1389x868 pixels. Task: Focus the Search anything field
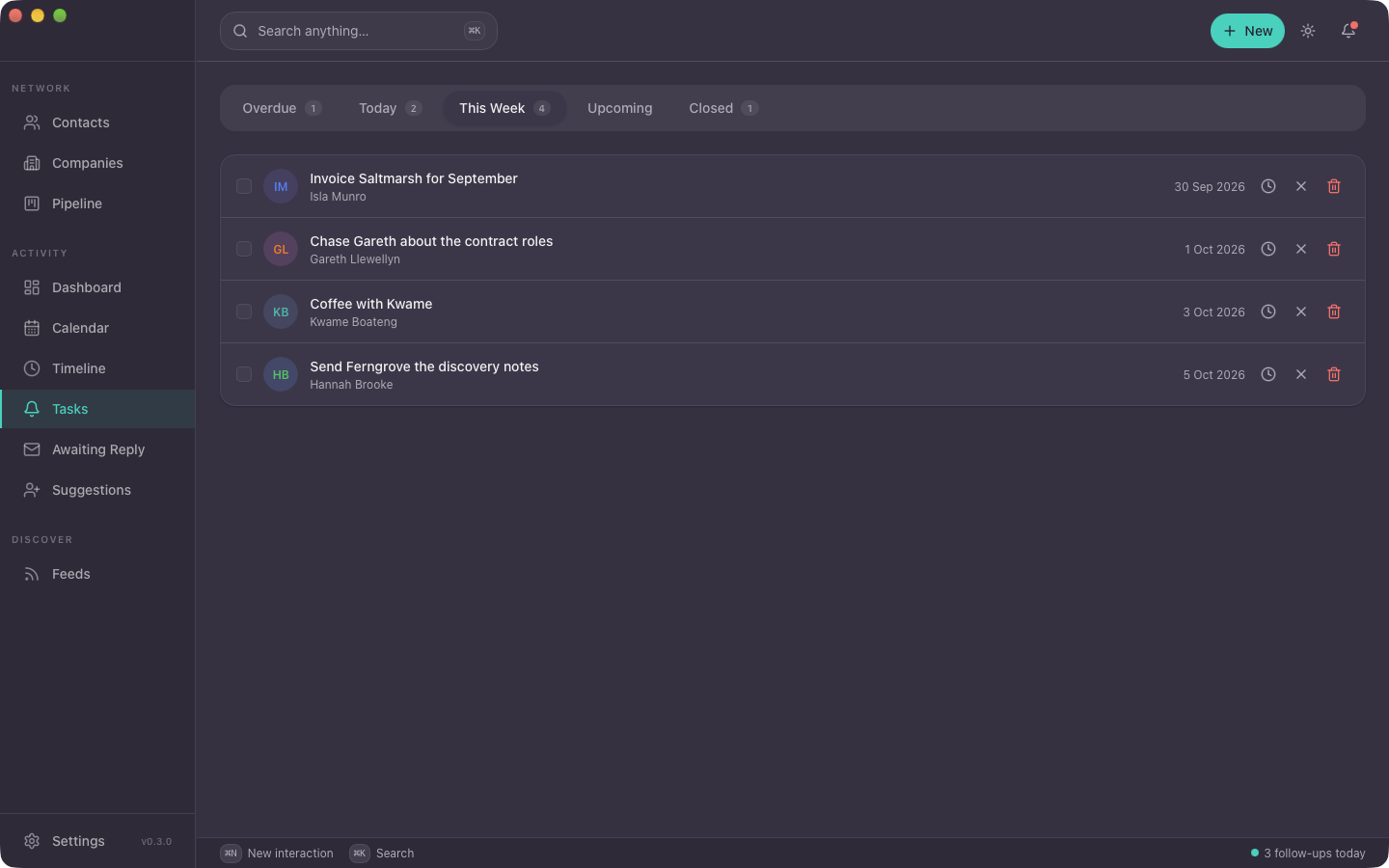[359, 31]
